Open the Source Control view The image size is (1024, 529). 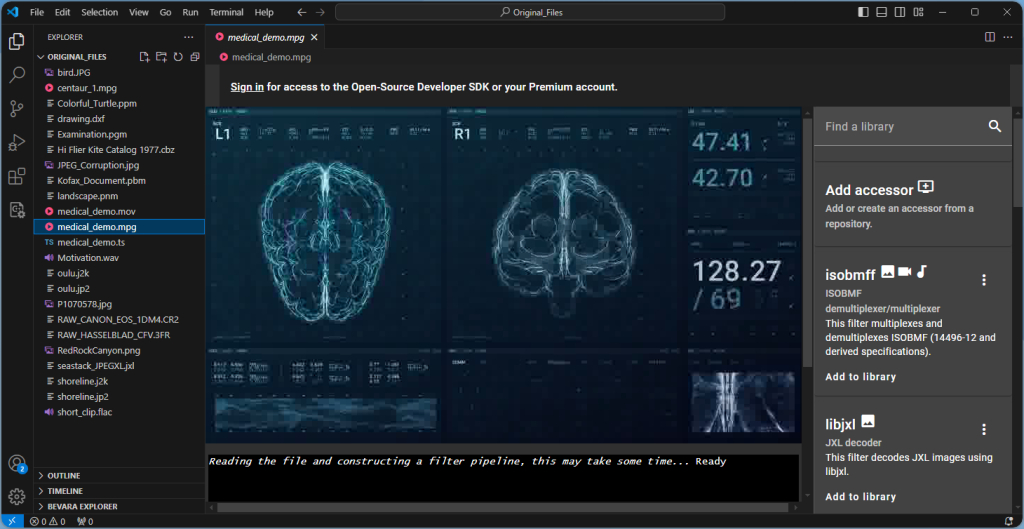(17, 109)
